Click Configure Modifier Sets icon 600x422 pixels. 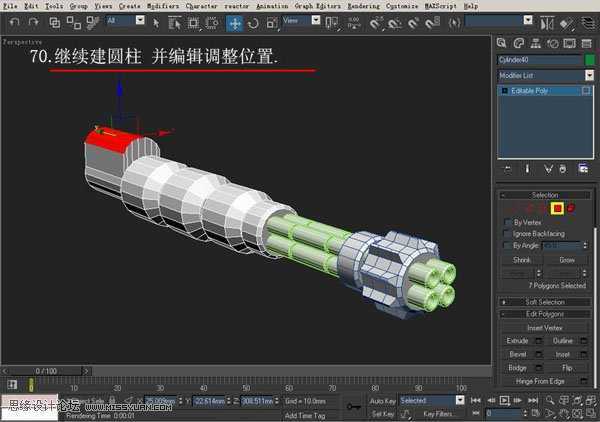(x=583, y=169)
